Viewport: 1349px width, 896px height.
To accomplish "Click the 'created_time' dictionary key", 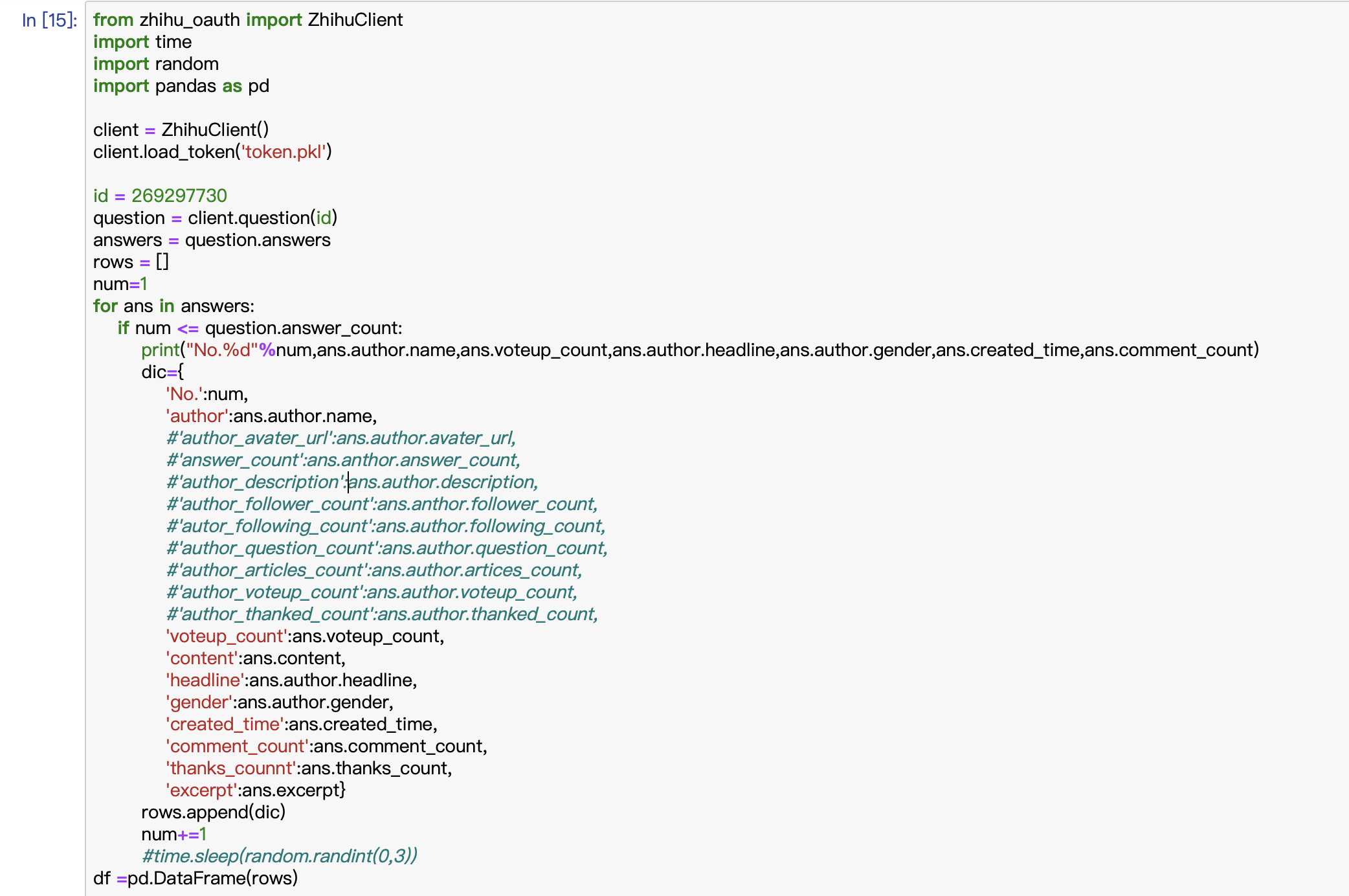I will tap(225, 724).
